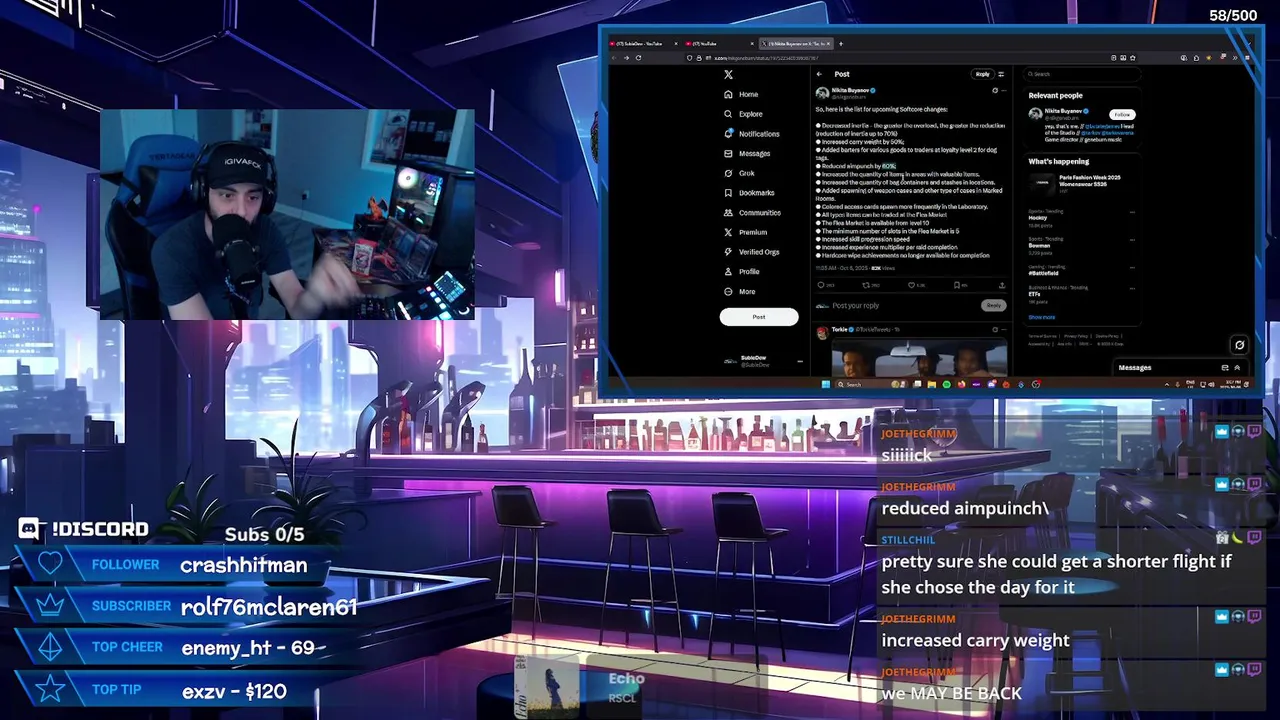Screen dimensions: 1280x720
Task: Open Home from the X sidebar
Action: tap(741, 94)
